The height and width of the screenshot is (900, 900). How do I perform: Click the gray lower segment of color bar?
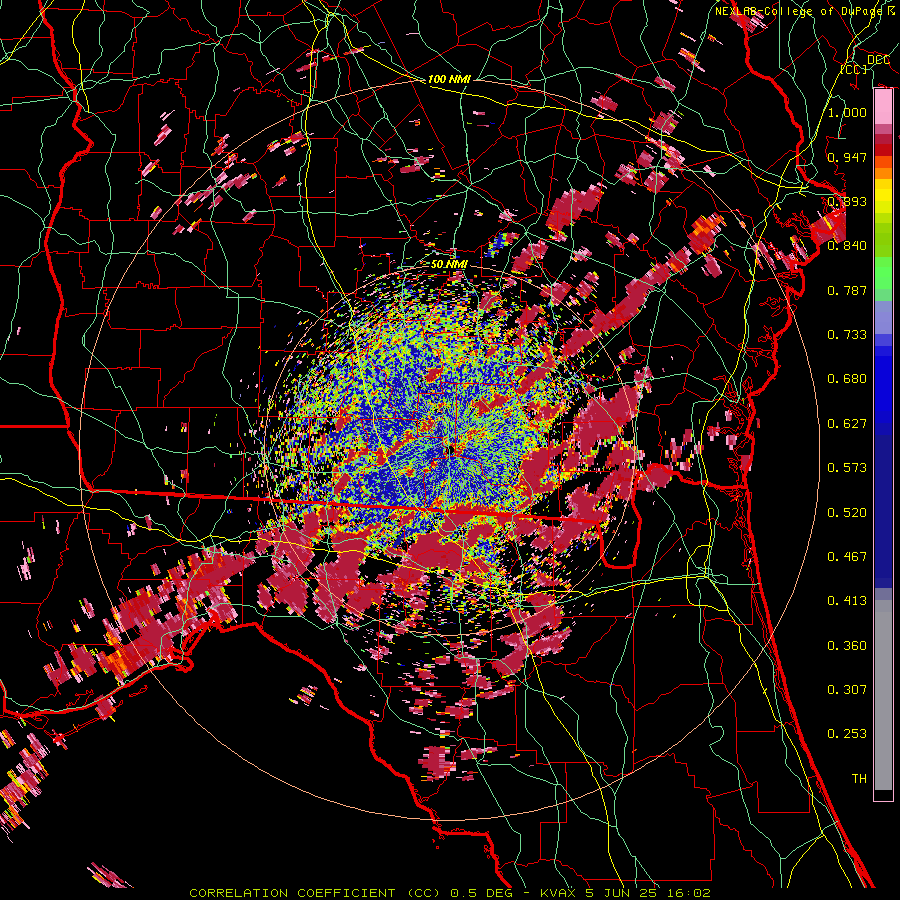[883, 695]
